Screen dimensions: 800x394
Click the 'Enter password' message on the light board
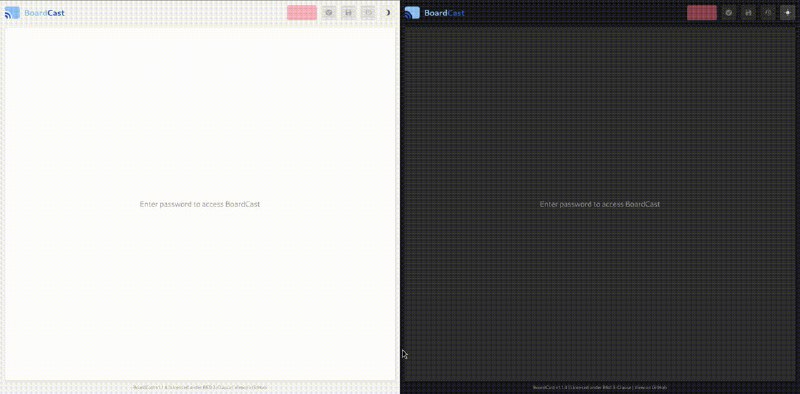(x=200, y=204)
